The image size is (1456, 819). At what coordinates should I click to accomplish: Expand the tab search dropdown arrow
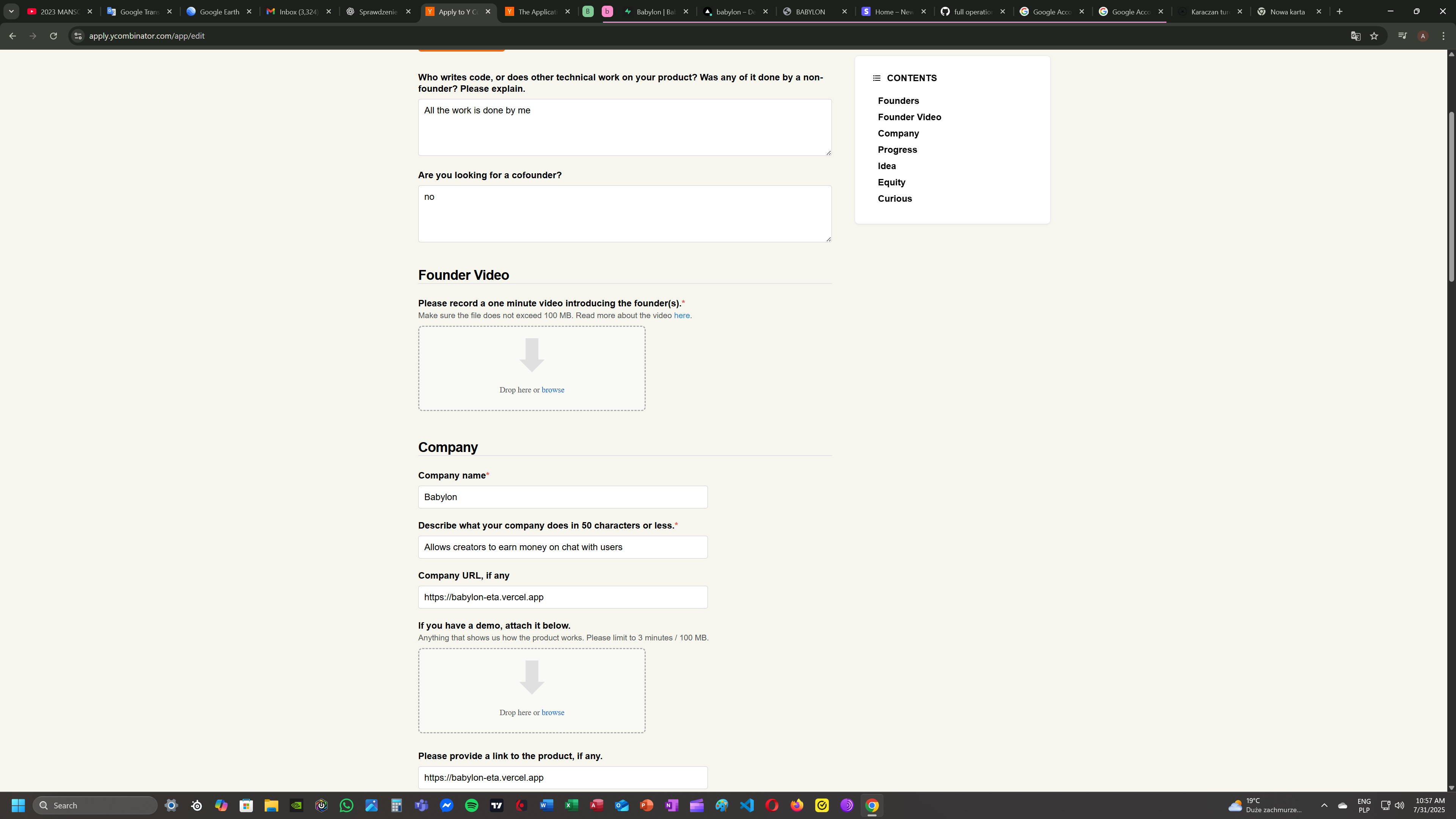pyautogui.click(x=11, y=11)
